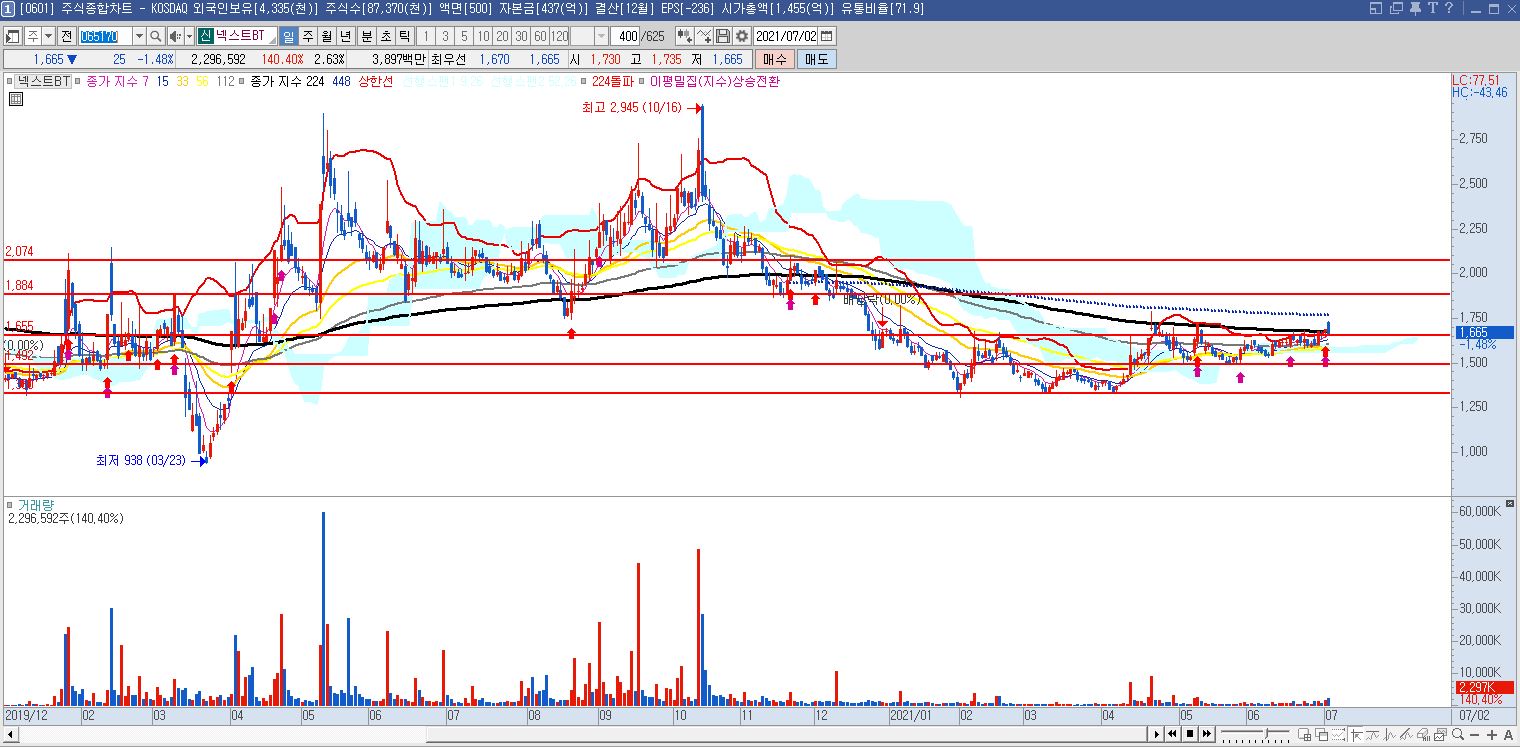
Task: Click the 주 button at toolbar left
Action: coord(33,36)
